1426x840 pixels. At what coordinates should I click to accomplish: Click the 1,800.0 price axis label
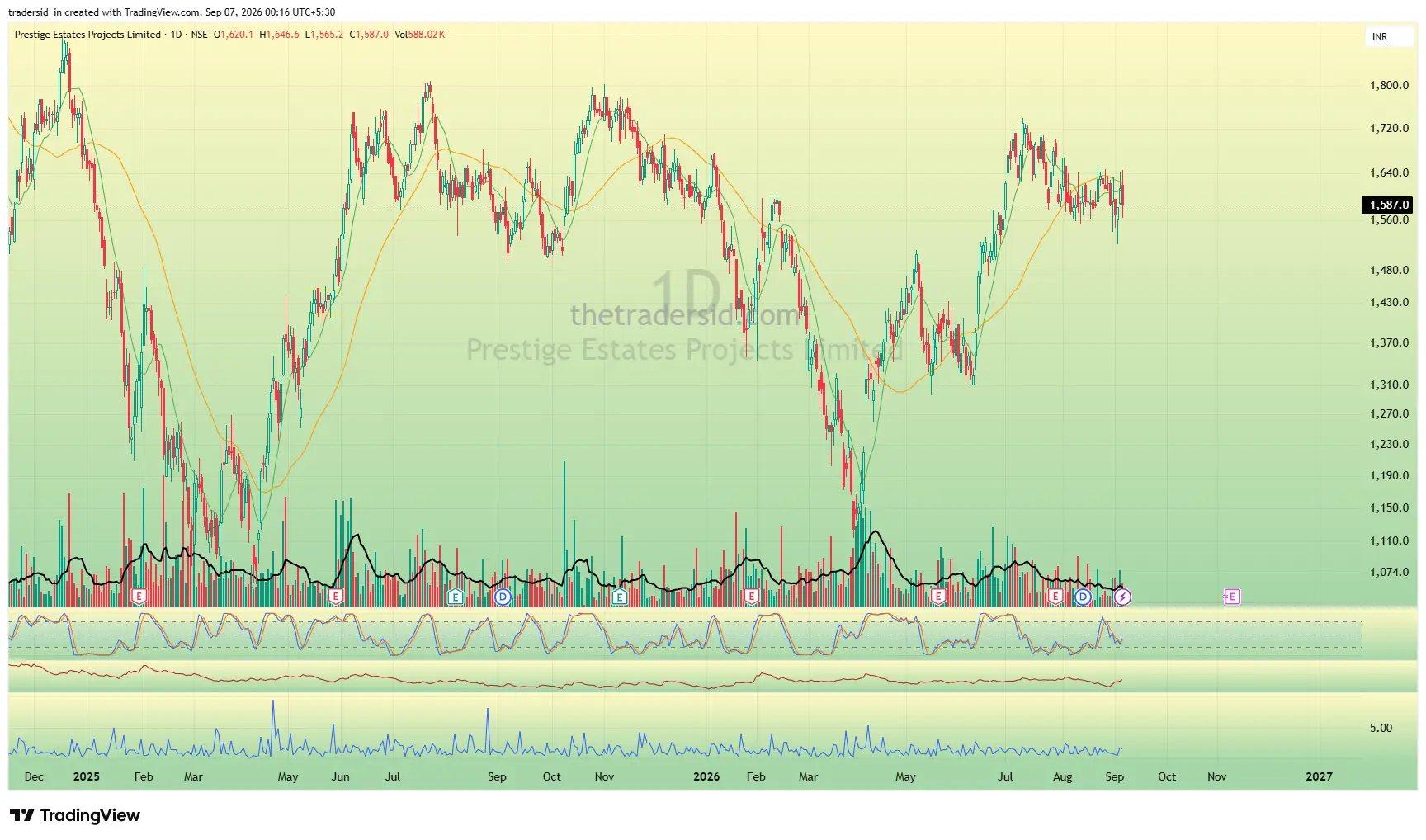coord(1390,85)
